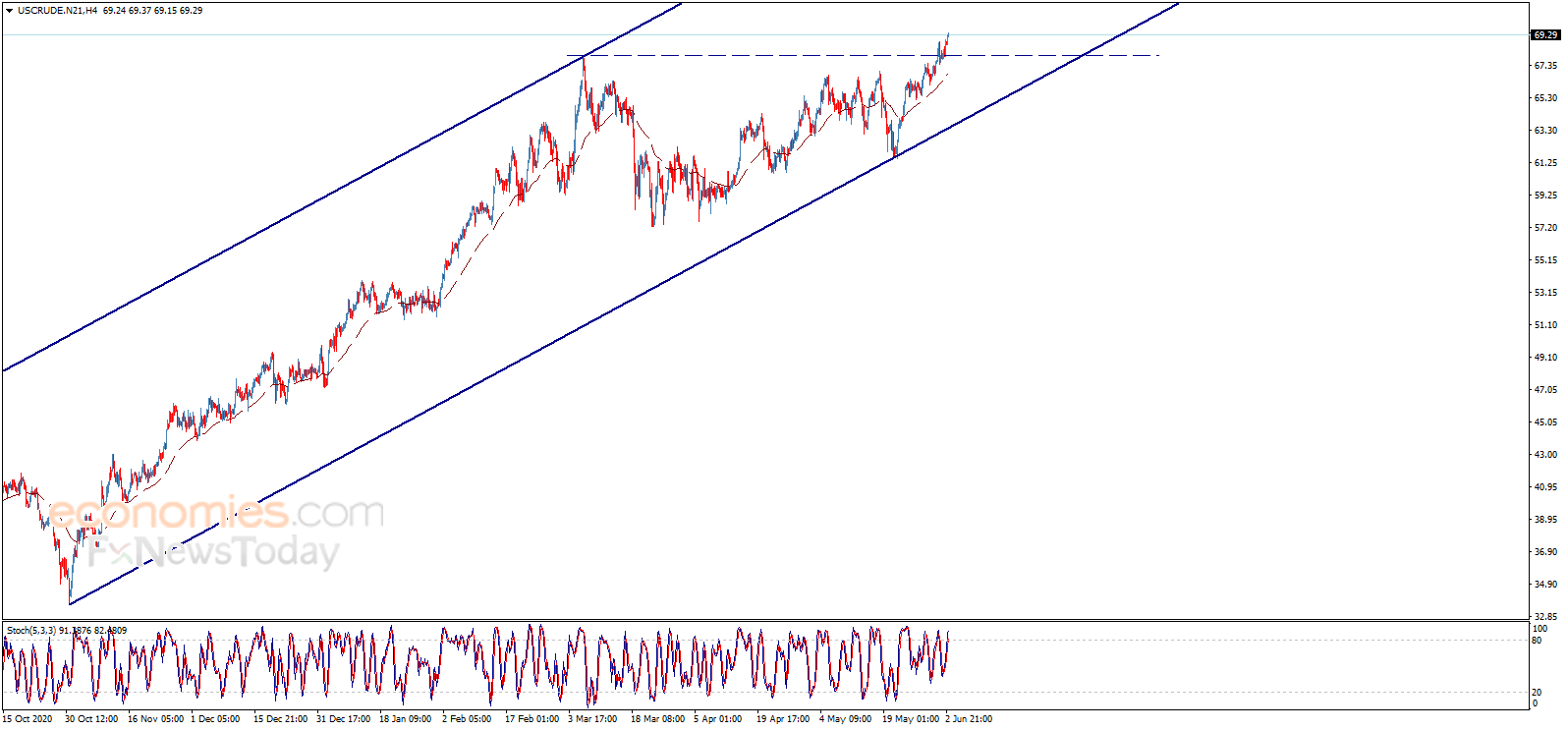This screenshot has width=1568, height=730.
Task: Click the 32.85 price axis label
Action: 1545,617
